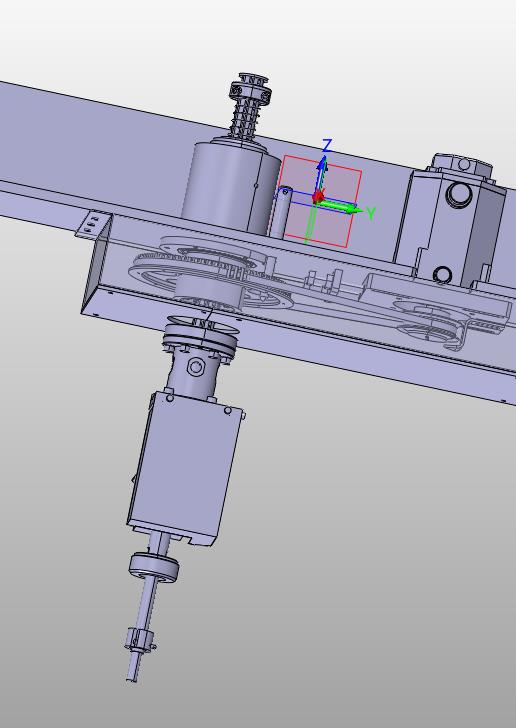Click the red triad origin cube
The height and width of the screenshot is (728, 516).
click(x=318, y=197)
